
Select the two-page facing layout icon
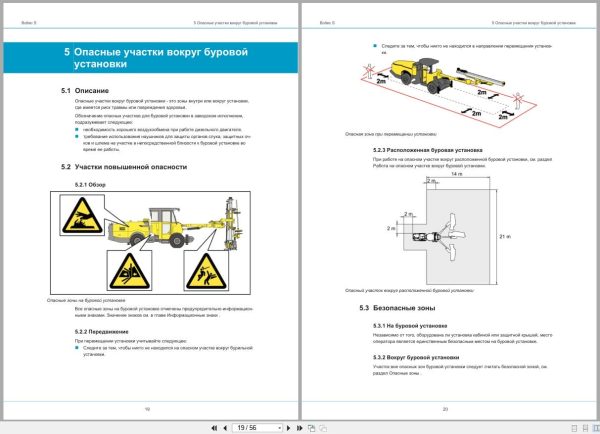tap(596, 428)
